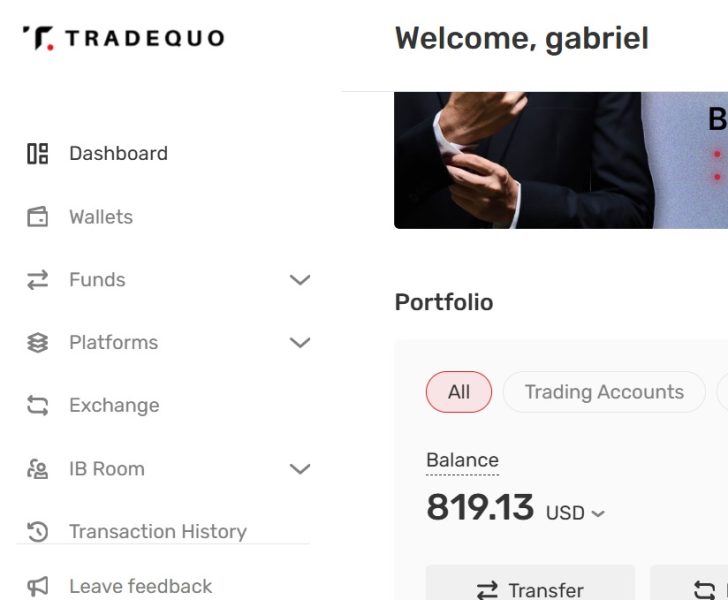Go to Transaction History page

pos(157,532)
